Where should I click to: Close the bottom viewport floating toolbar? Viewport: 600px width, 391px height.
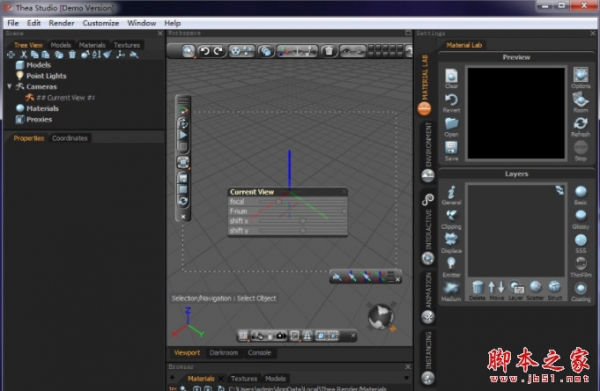tap(353, 336)
